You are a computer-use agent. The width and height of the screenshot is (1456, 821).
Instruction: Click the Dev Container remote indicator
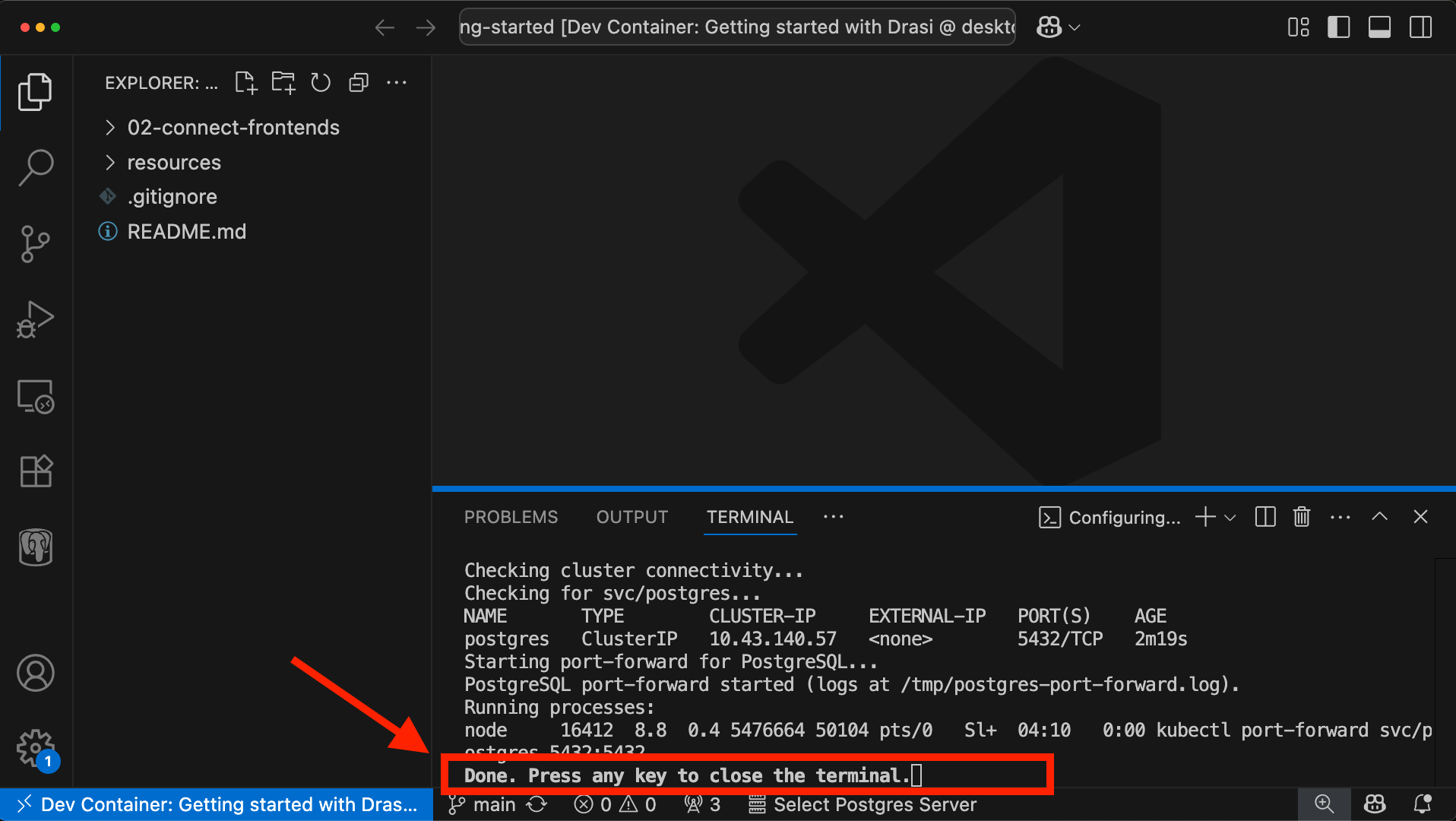215,804
